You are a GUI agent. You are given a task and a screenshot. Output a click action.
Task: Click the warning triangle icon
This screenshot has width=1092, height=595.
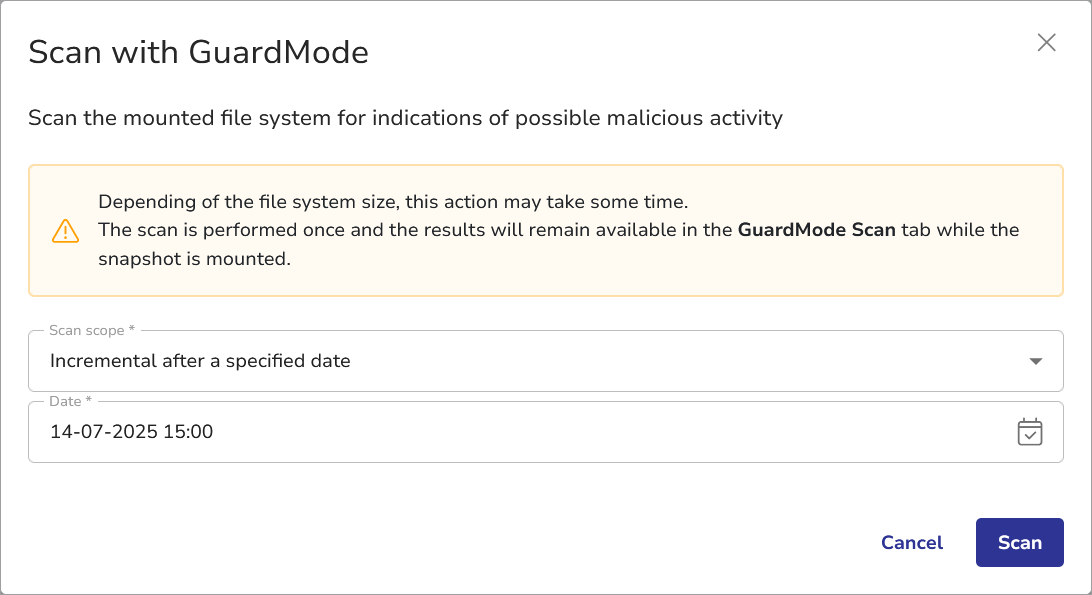[65, 231]
